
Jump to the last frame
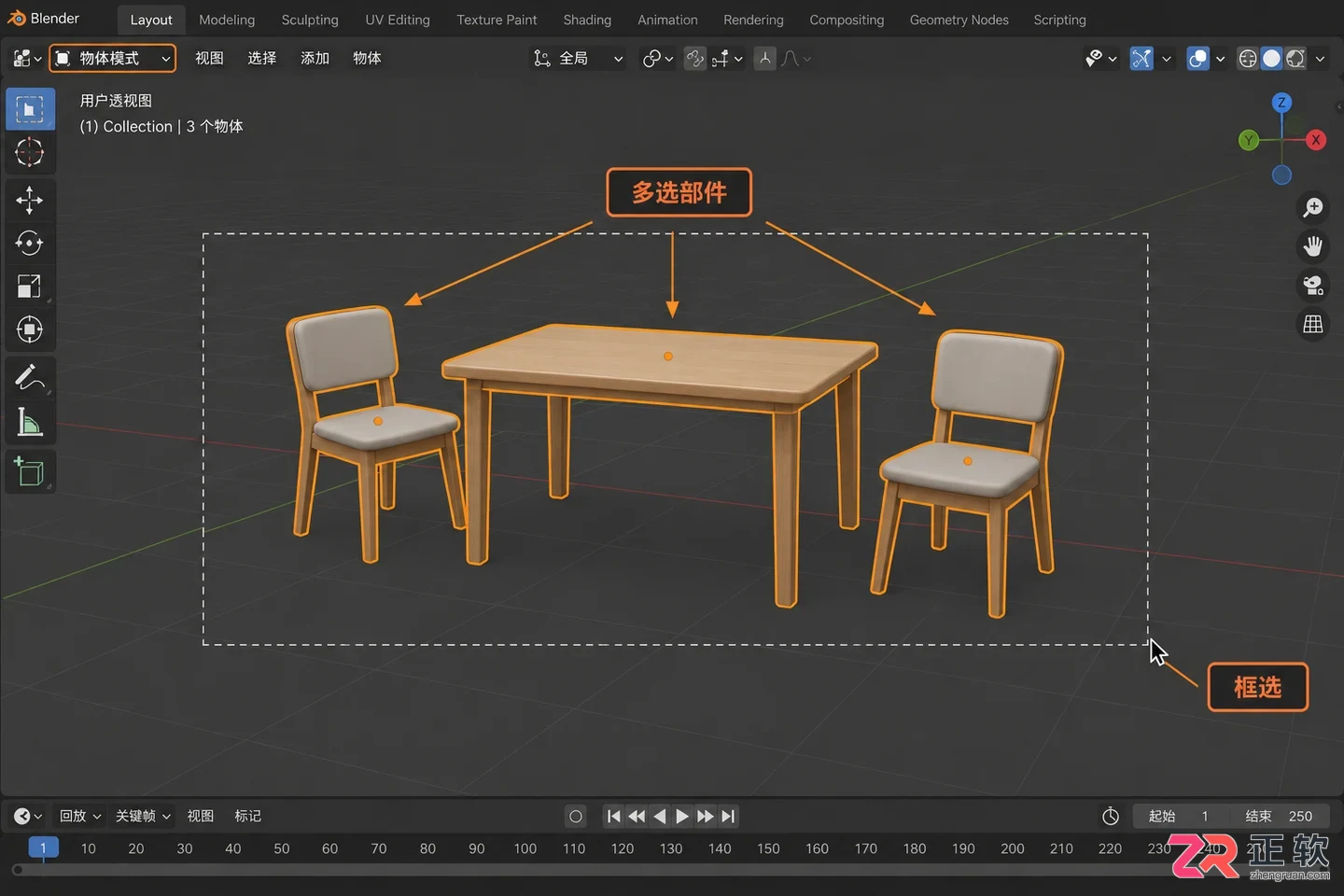728,817
